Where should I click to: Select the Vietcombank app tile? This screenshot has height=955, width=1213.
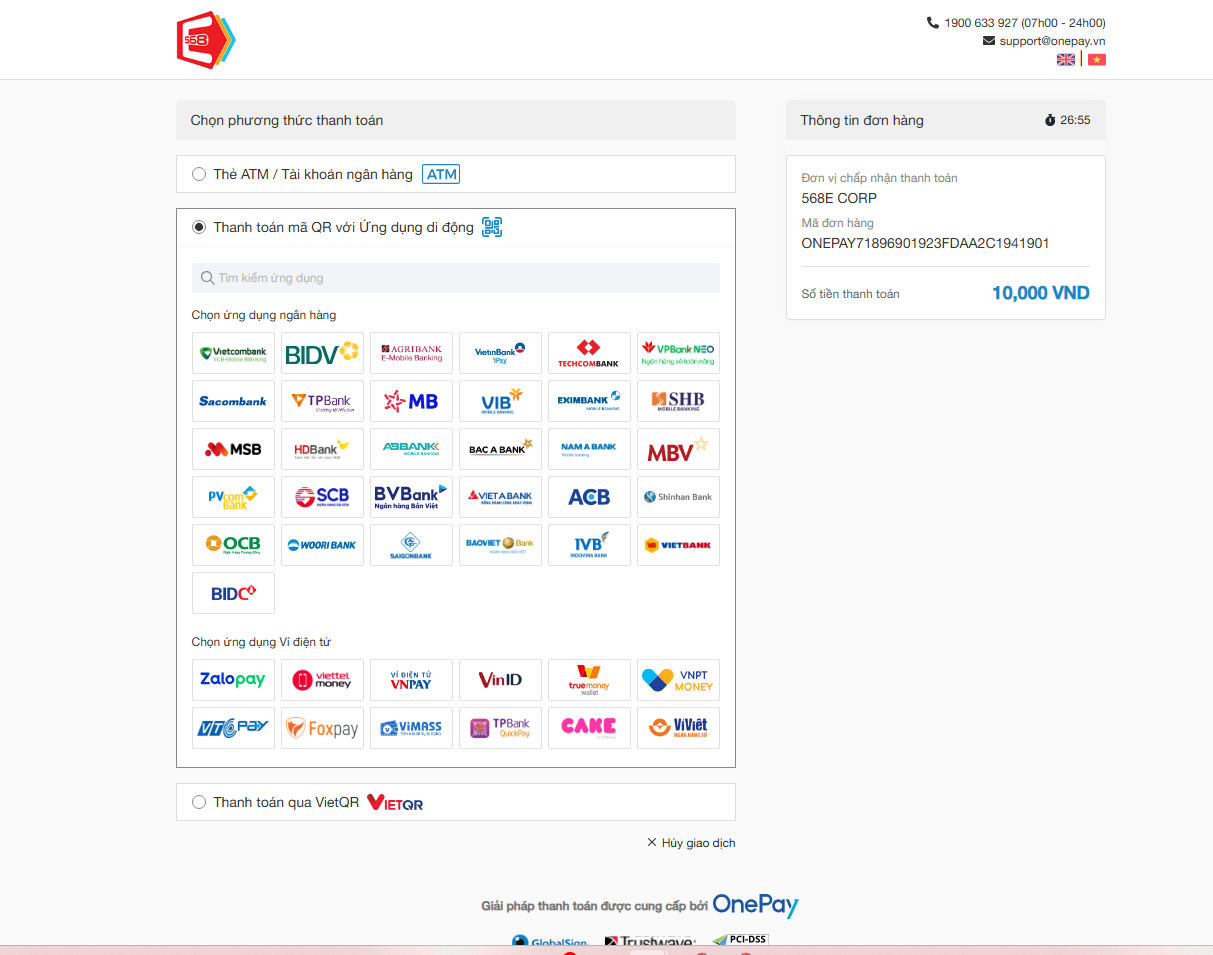(x=233, y=353)
